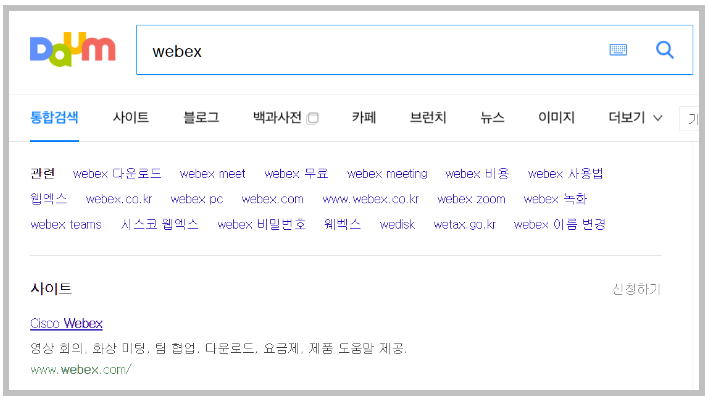Switch to the 블로그 tab
The width and height of the screenshot is (705, 402).
[201, 118]
